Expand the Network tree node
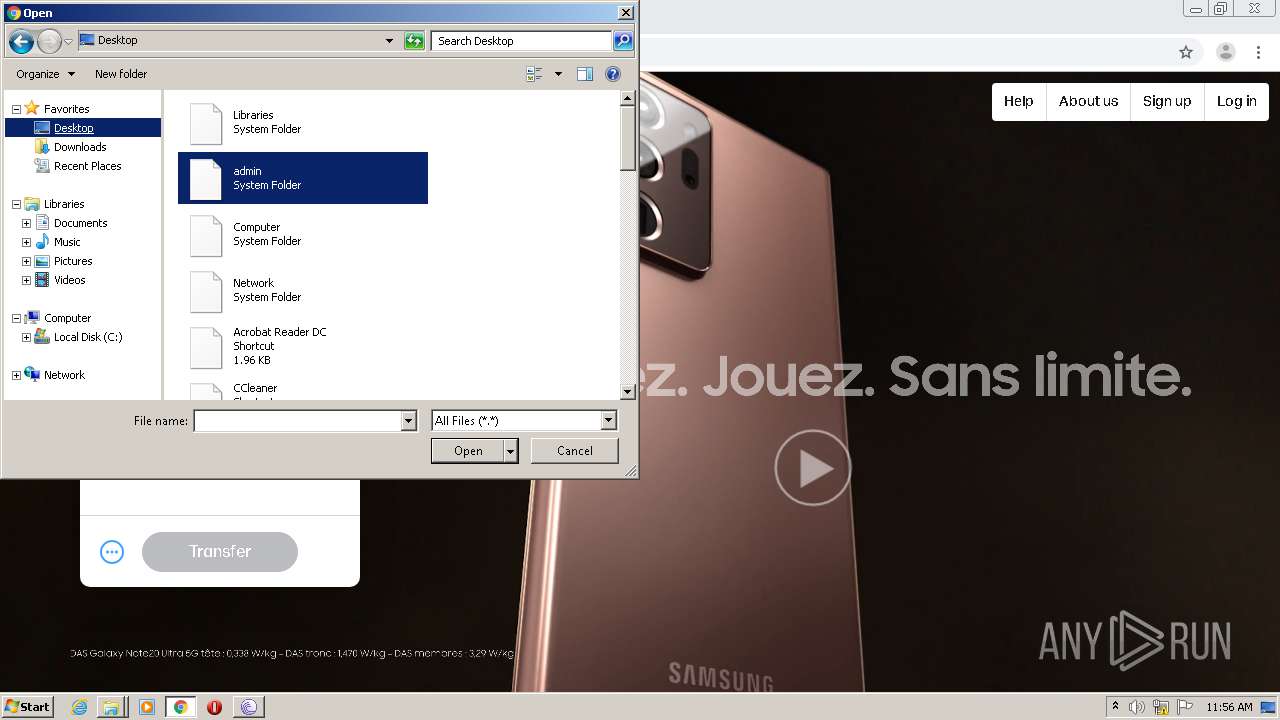 (16, 375)
